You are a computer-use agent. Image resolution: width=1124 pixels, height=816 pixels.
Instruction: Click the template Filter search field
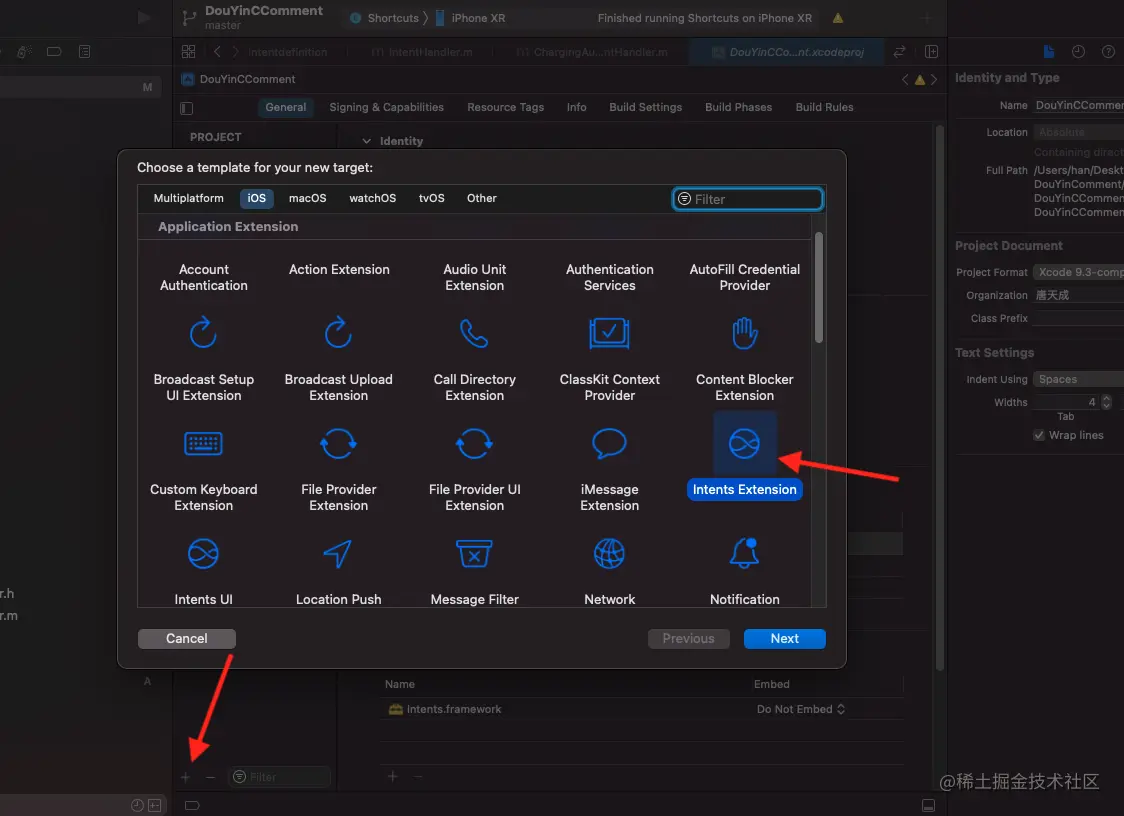[x=747, y=199]
